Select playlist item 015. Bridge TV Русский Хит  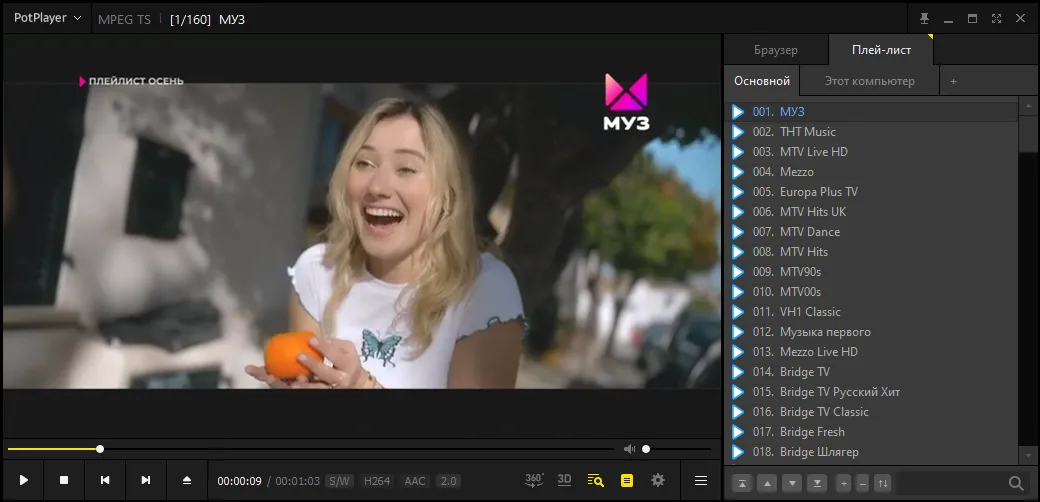[871, 392]
